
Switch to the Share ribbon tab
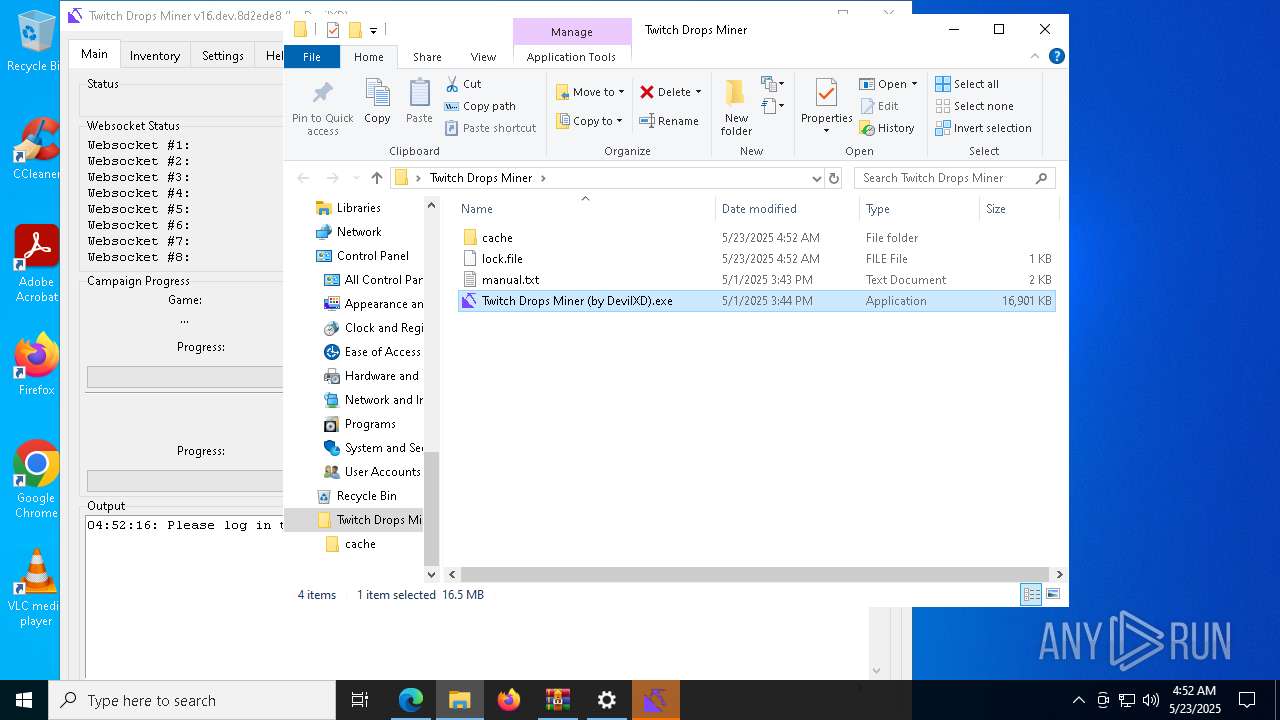[427, 57]
